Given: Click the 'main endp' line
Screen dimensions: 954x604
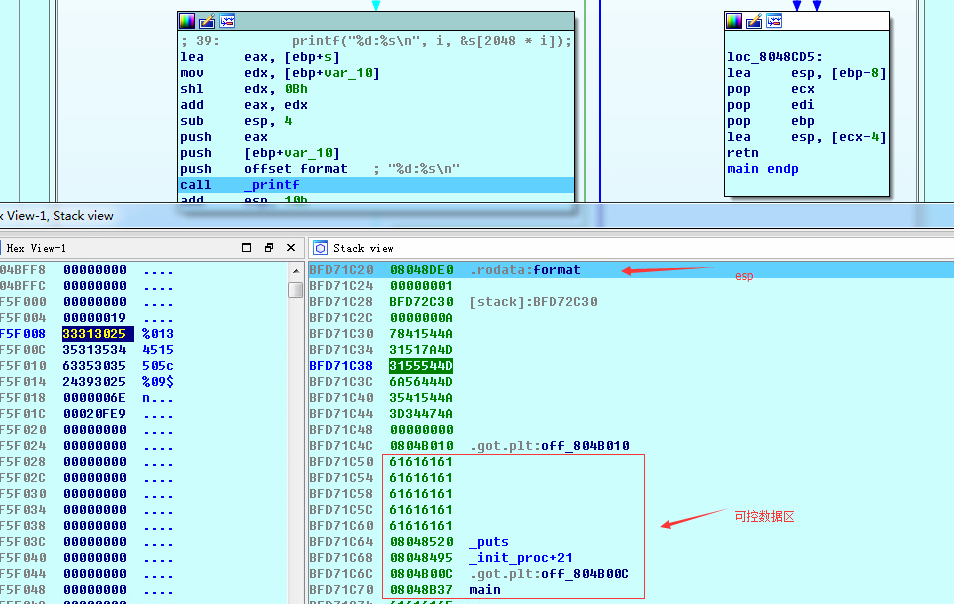Looking at the screenshot, I should pos(763,169).
